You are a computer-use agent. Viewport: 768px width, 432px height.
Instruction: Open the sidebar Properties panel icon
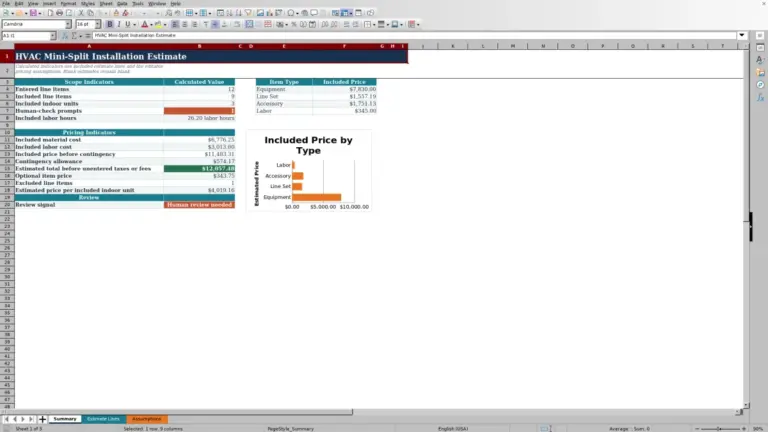pos(760,48)
